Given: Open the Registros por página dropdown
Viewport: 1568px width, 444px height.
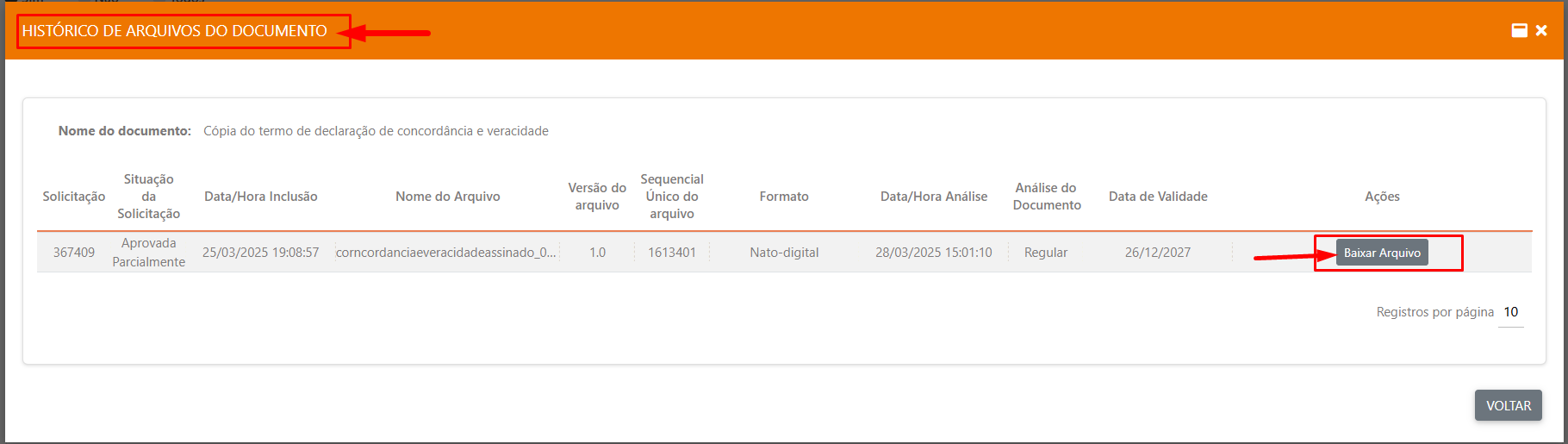Looking at the screenshot, I should click(1510, 312).
